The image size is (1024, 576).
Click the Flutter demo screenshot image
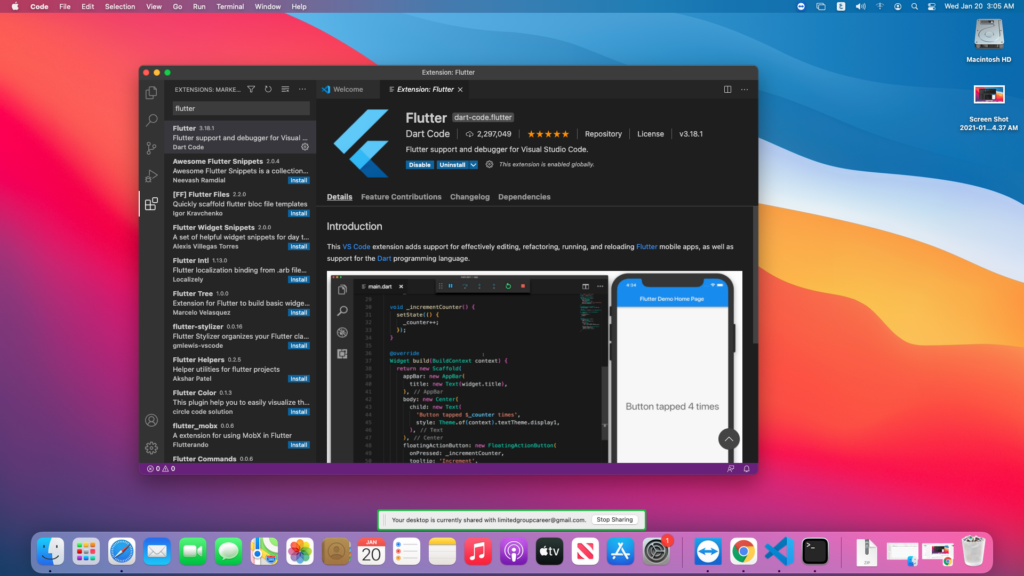click(x=534, y=367)
